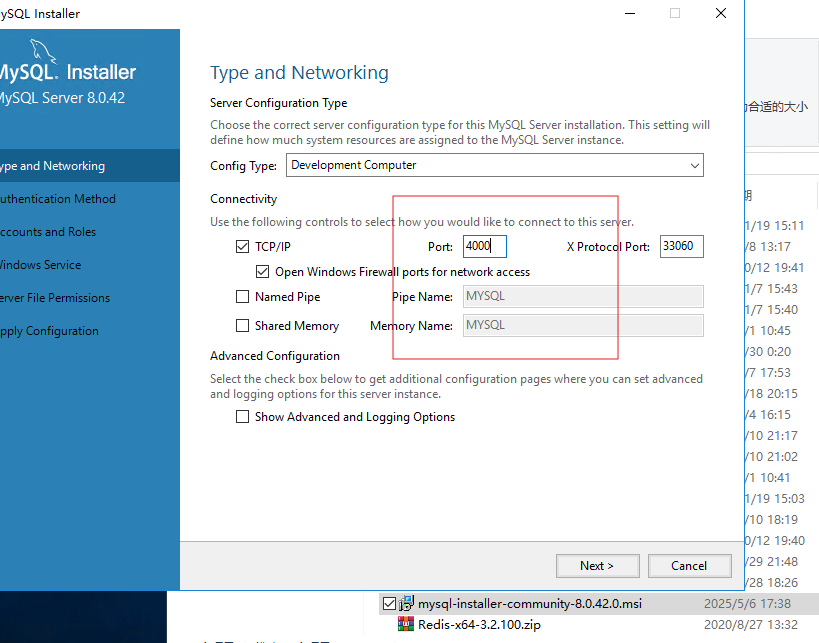Click the Redis zip archive icon

click(x=406, y=624)
